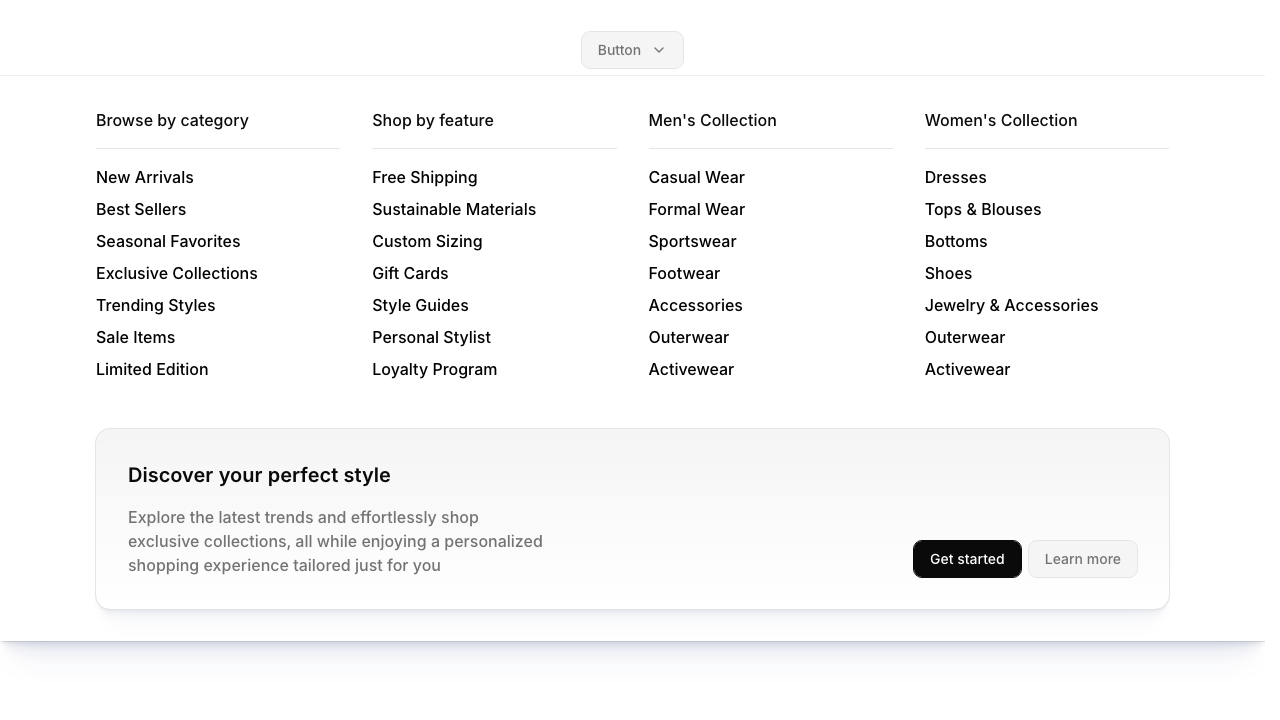
Task: Click the Learn more button
Action: tap(1082, 559)
